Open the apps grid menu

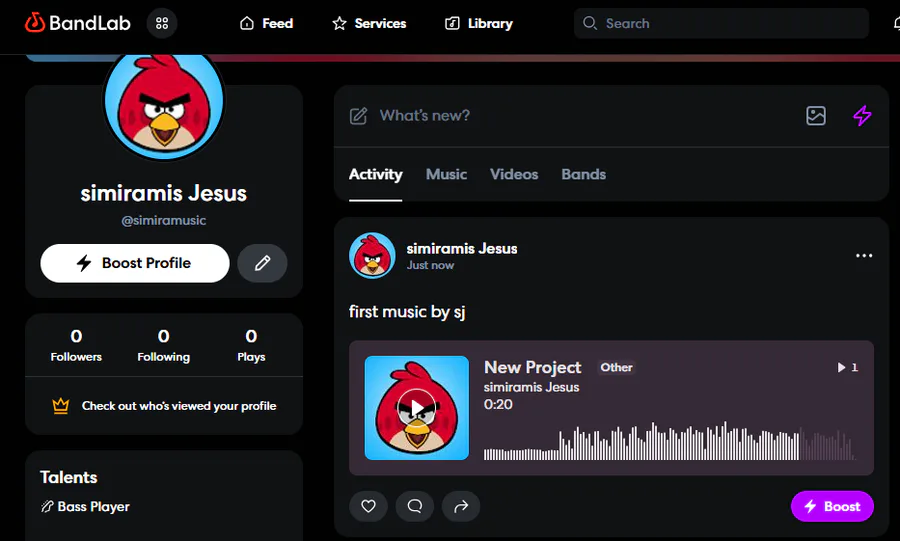click(162, 23)
